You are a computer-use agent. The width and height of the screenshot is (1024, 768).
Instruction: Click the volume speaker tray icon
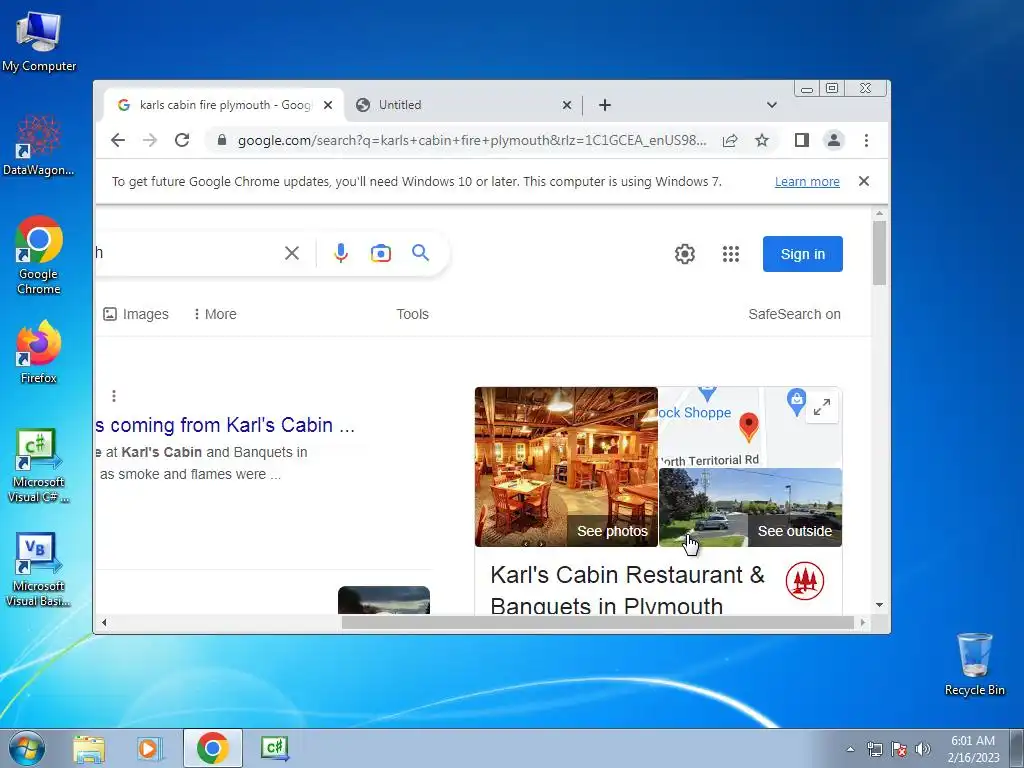[922, 749]
